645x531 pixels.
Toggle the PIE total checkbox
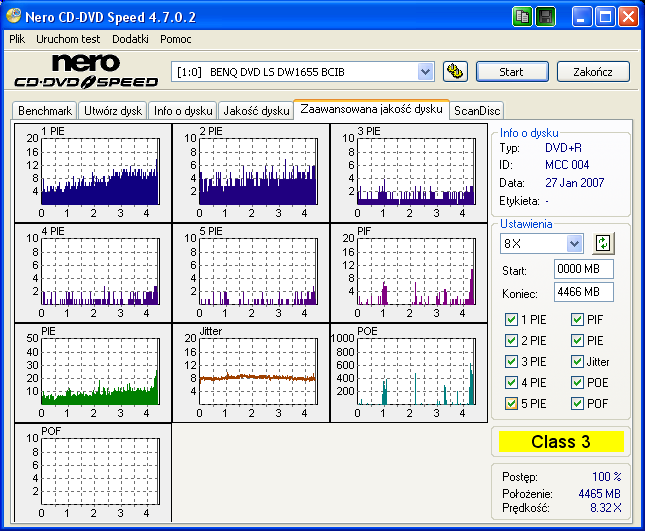pyautogui.click(x=577, y=341)
